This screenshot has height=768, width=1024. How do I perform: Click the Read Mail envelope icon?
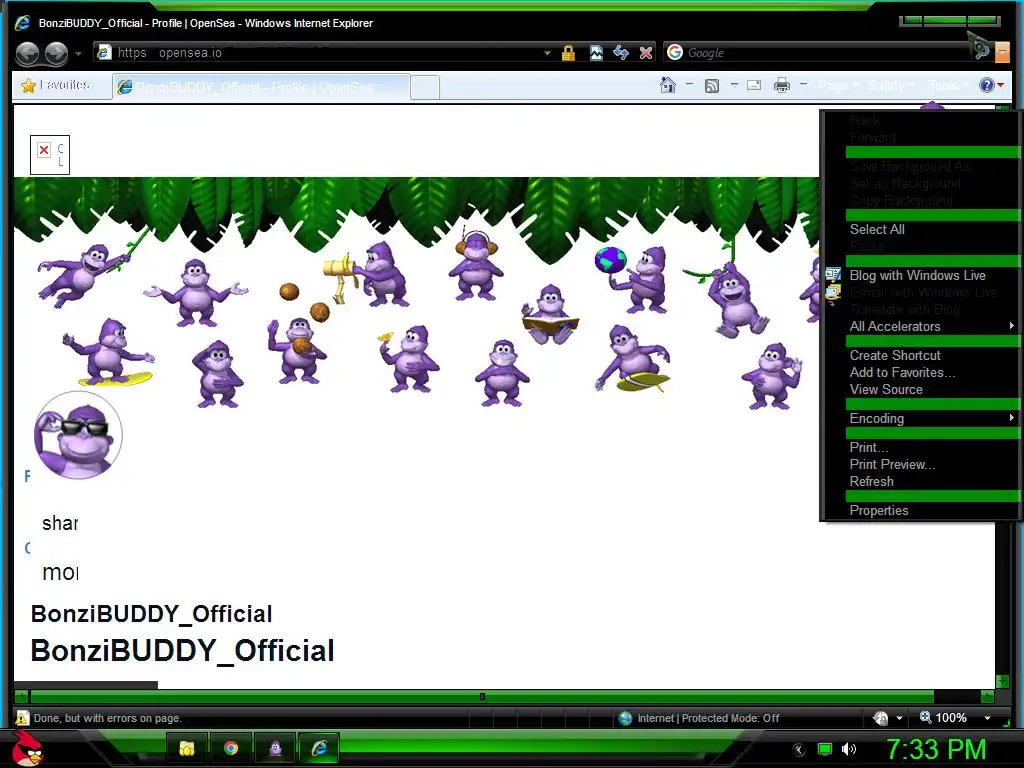[754, 86]
